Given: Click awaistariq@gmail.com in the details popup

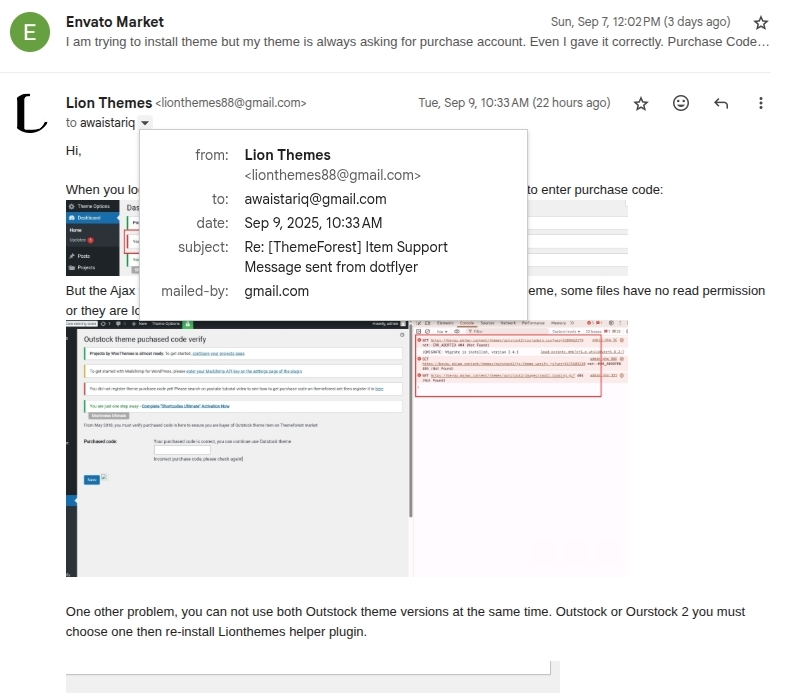Looking at the screenshot, I should coord(315,199).
